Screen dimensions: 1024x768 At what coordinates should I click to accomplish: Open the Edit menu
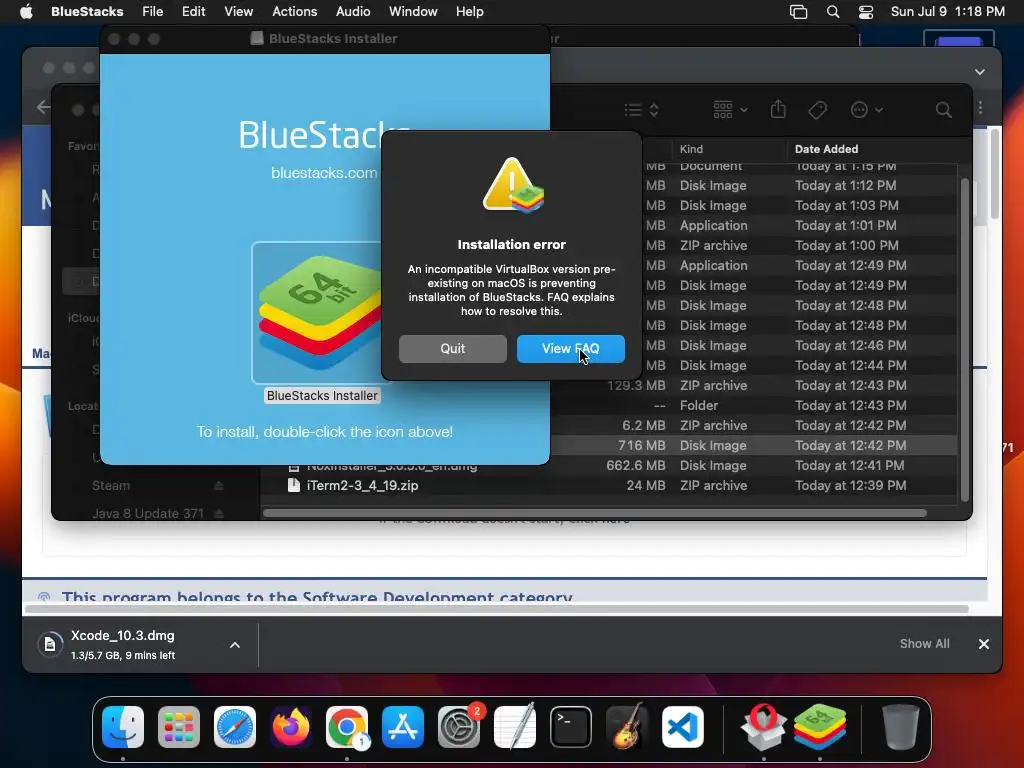point(193,12)
